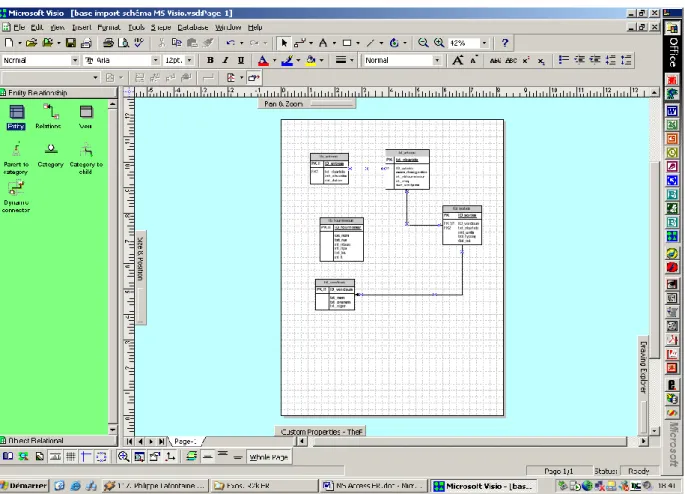Click the Zoom Out magnifier
This screenshot has width=685, height=494.
click(x=422, y=43)
